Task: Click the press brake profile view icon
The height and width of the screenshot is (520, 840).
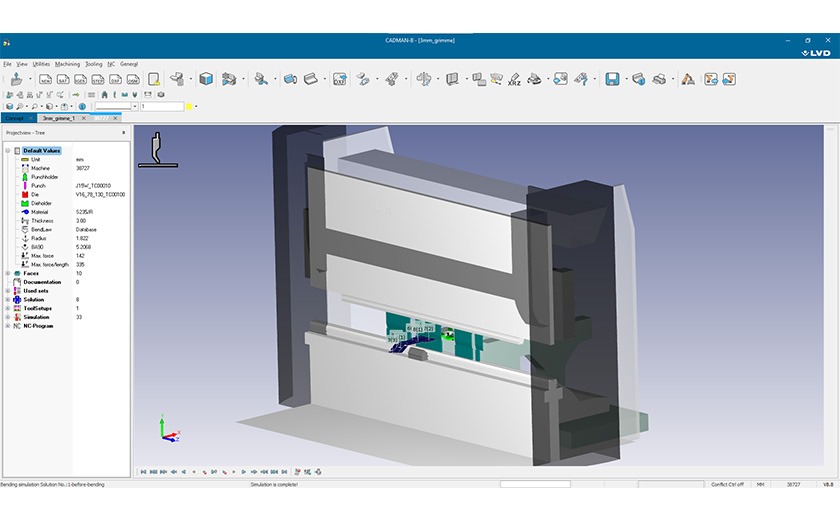Action: pos(158,149)
